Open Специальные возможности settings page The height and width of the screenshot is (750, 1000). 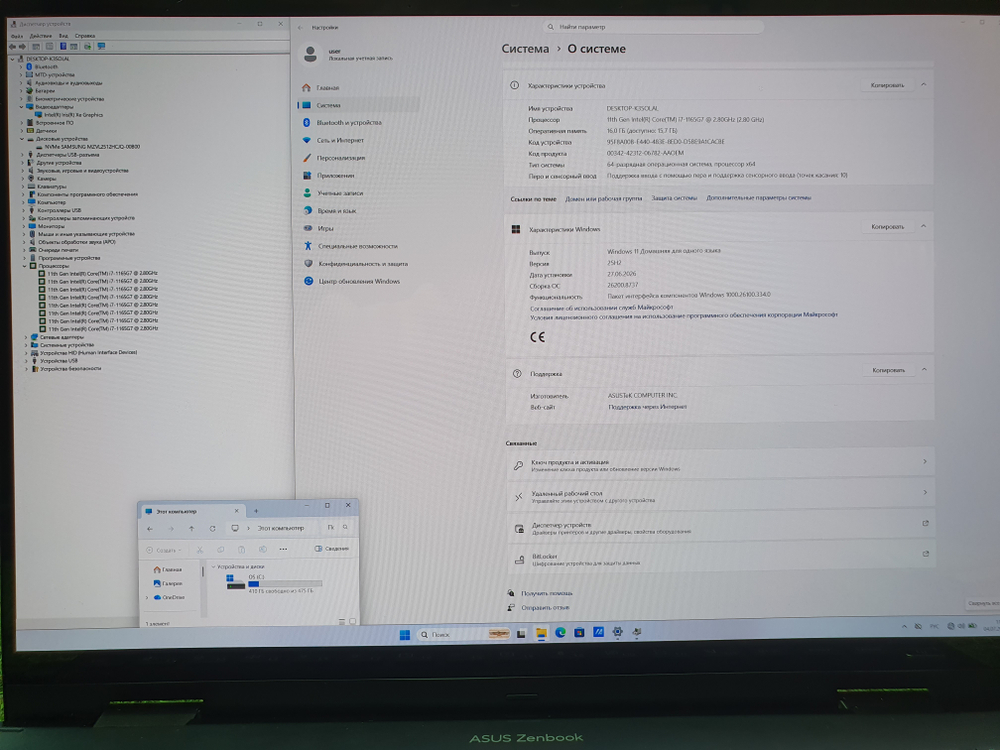[357, 246]
